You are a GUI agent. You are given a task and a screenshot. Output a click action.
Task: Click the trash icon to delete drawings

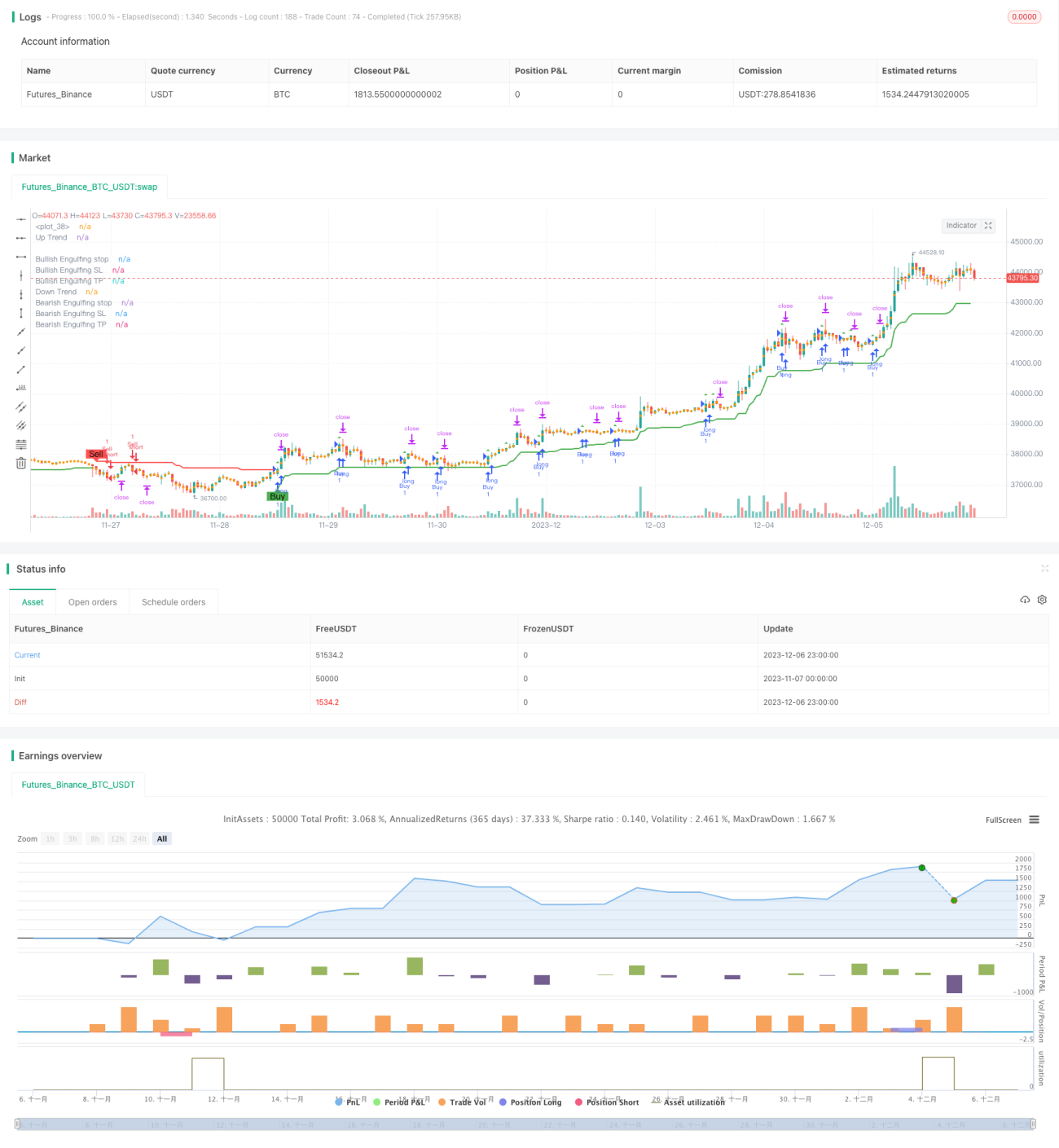(x=21, y=463)
